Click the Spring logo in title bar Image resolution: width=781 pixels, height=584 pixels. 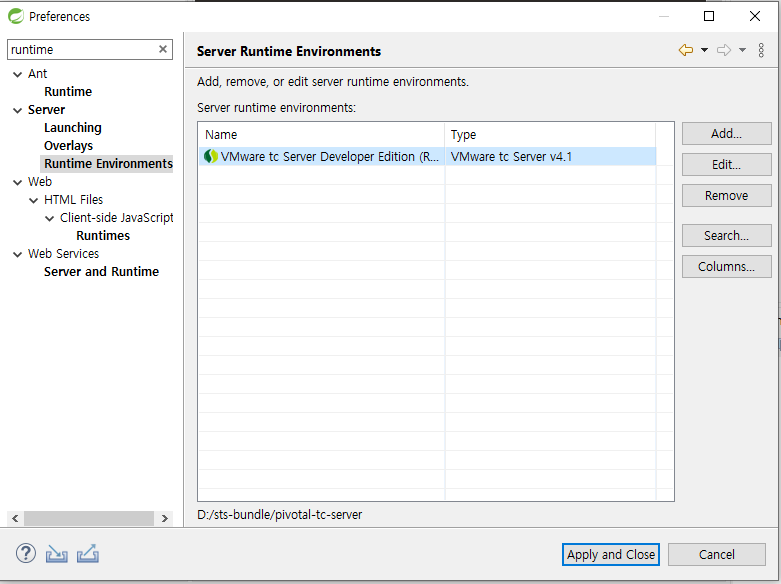[16, 16]
